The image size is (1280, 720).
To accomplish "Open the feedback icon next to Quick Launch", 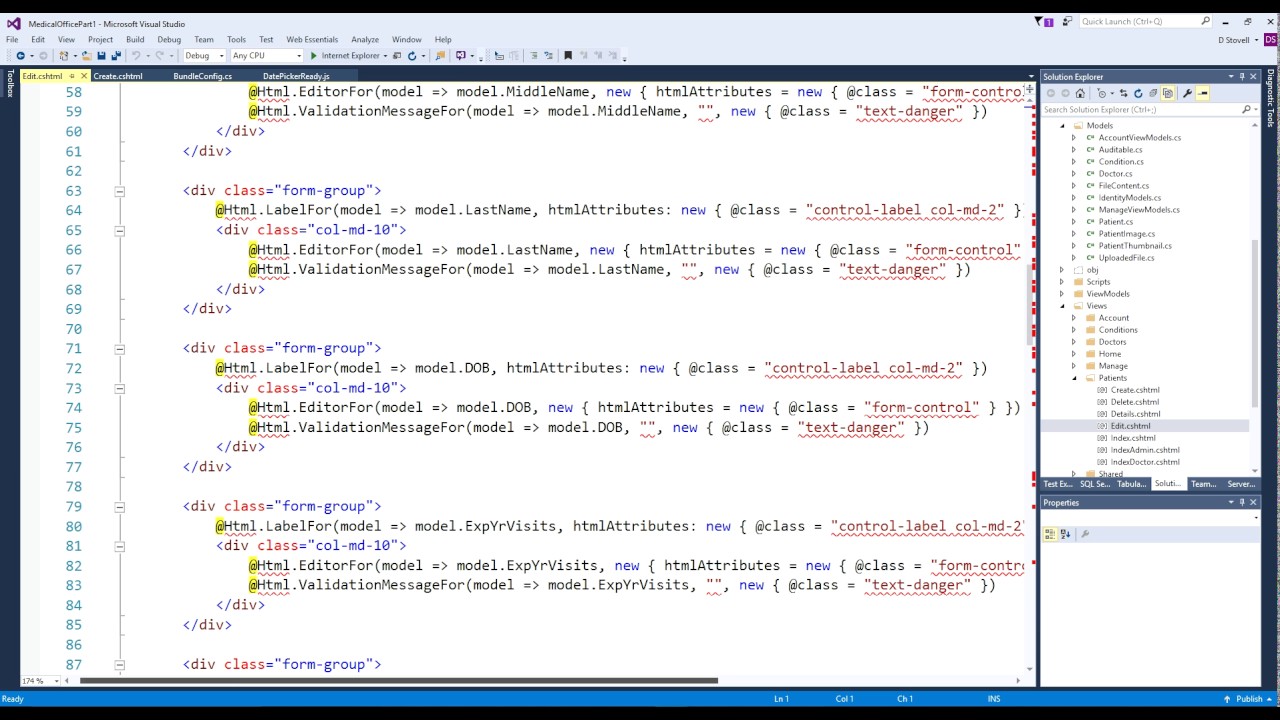I will click(x=1066, y=21).
